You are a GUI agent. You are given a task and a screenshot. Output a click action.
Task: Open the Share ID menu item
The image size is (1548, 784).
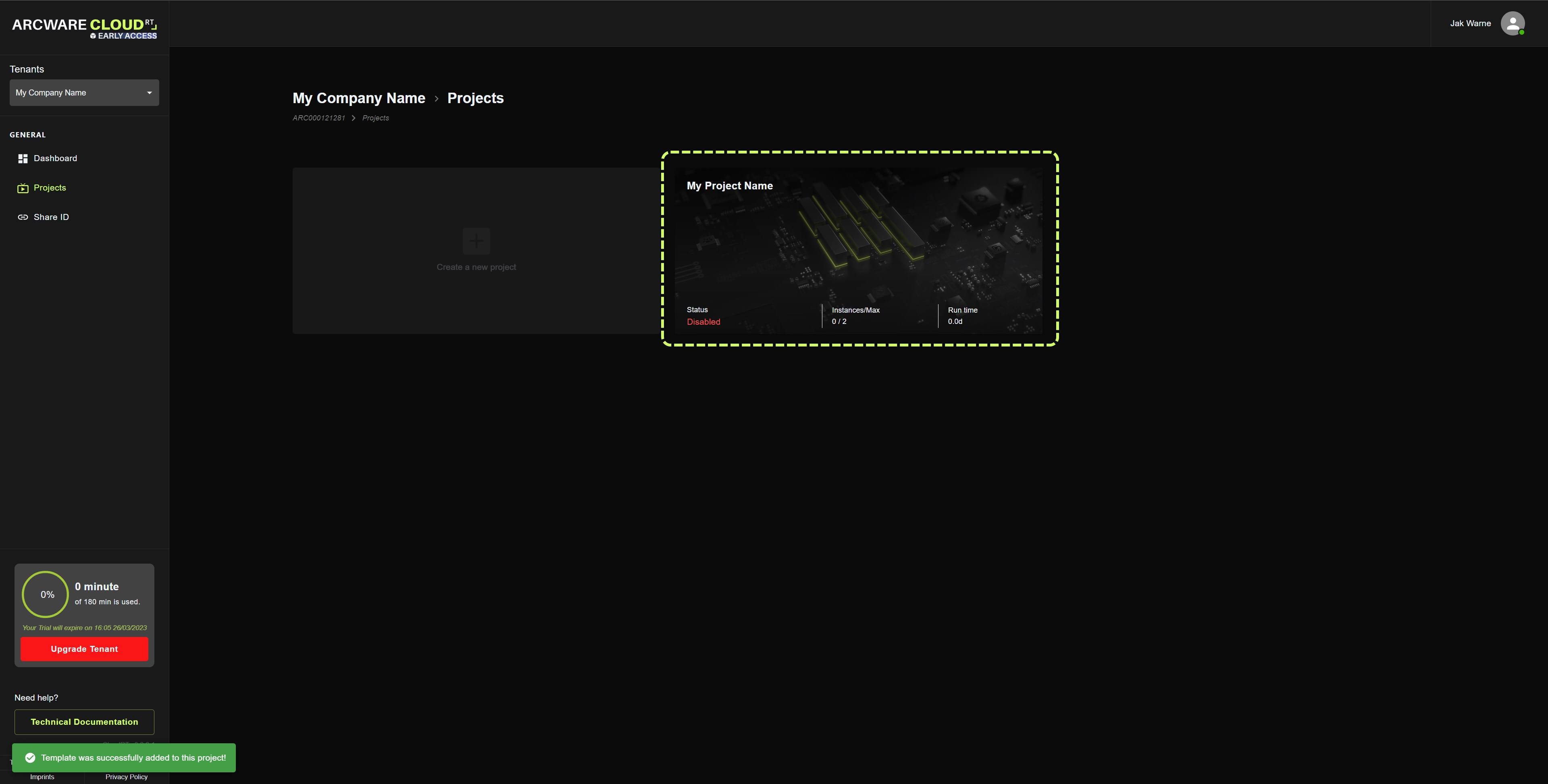tap(51, 218)
